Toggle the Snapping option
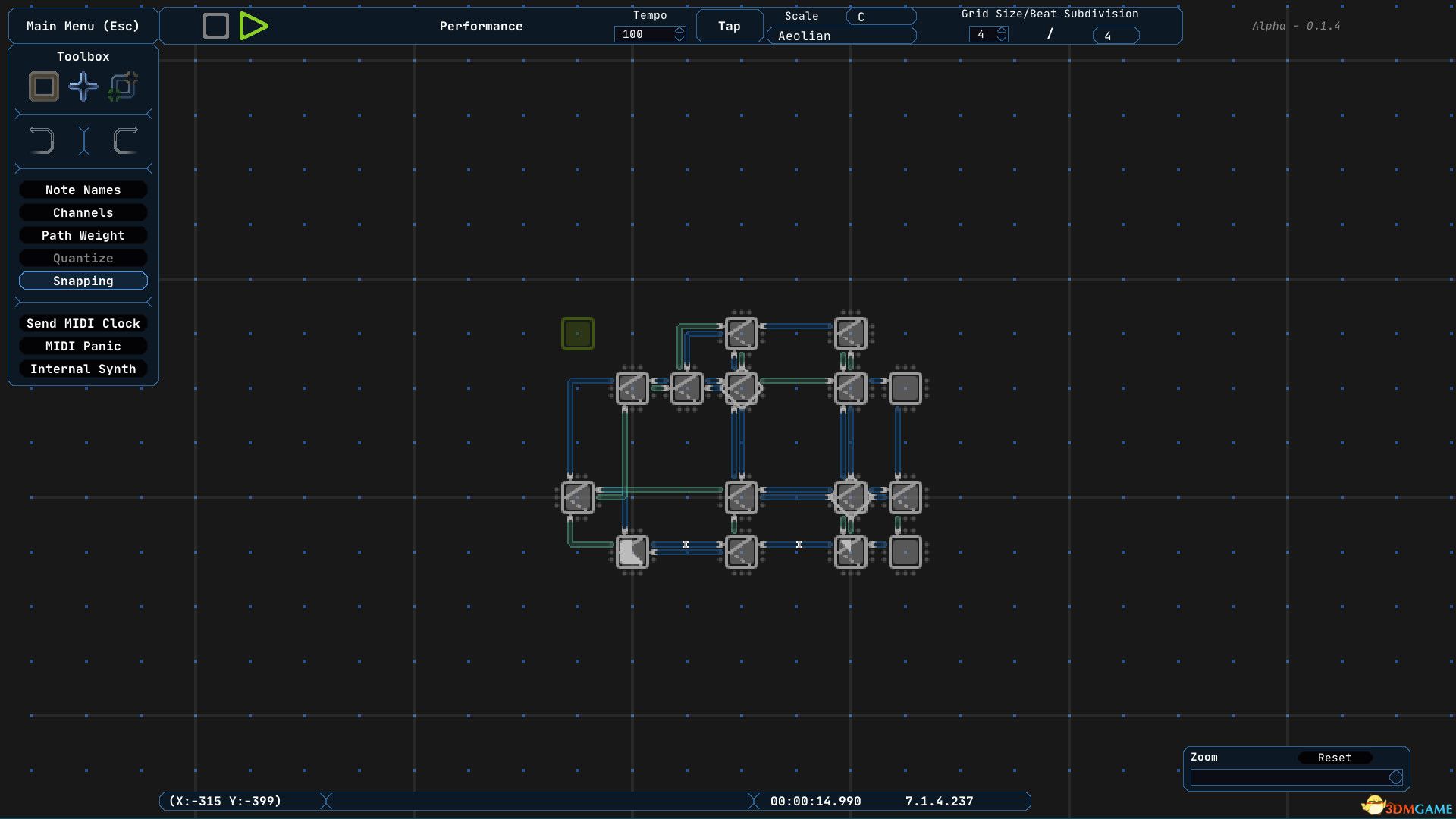Image resolution: width=1456 pixels, height=819 pixels. click(83, 281)
